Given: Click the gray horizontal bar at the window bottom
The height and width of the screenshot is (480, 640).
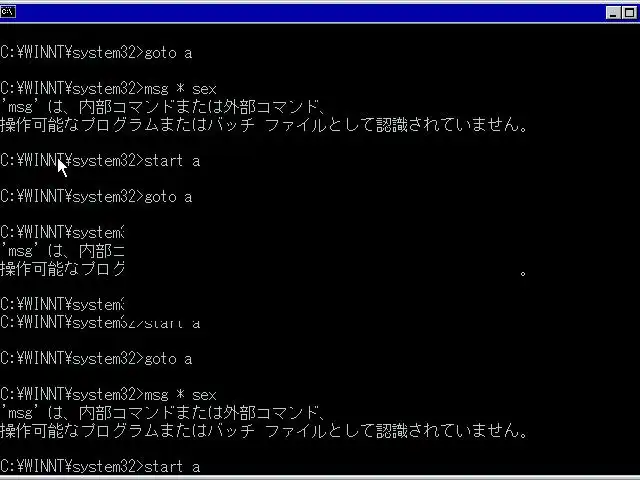Looking at the screenshot, I should point(320,478).
